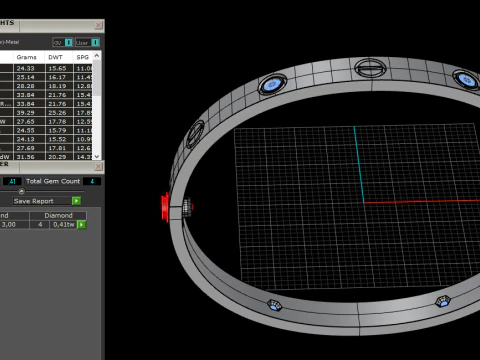Screen dimensions: 480x360
Task: Click the diamond count cell showing 4
Action: [x=40, y=224]
